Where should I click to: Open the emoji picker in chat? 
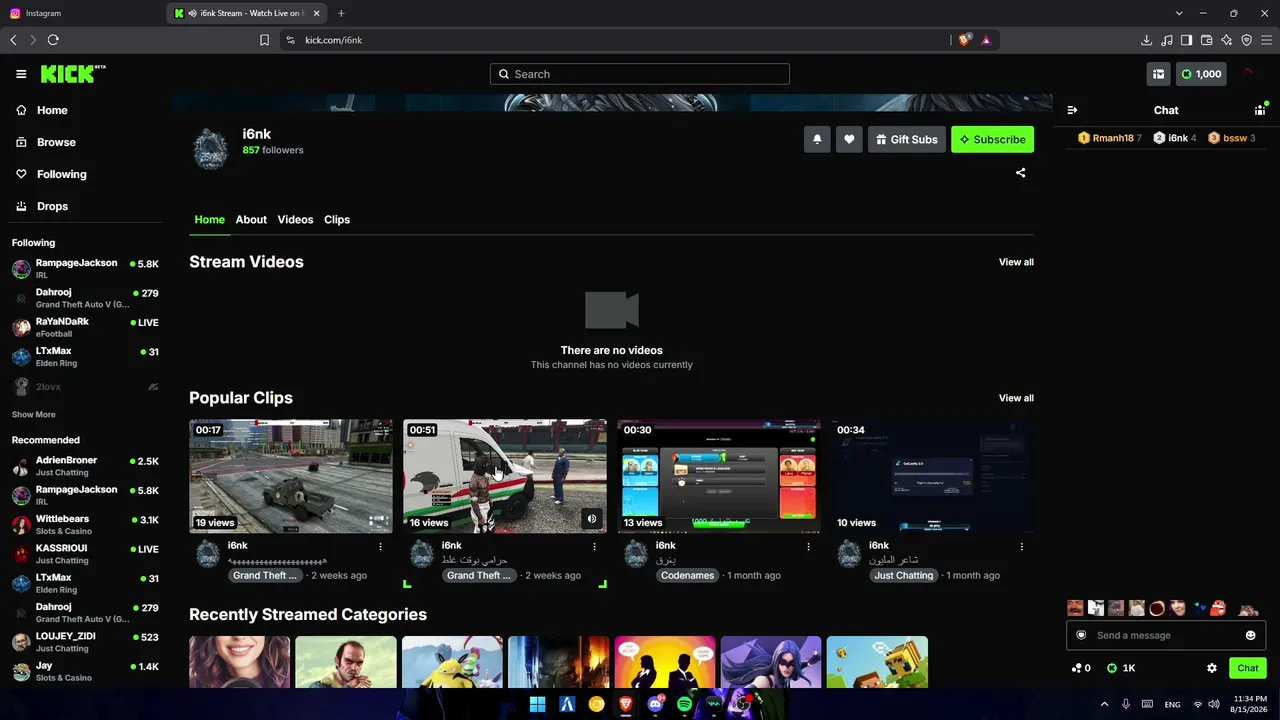[1250, 635]
